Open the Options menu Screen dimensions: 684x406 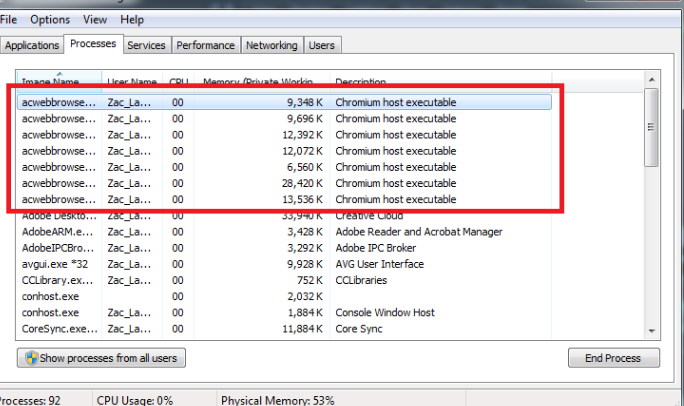click(x=49, y=19)
